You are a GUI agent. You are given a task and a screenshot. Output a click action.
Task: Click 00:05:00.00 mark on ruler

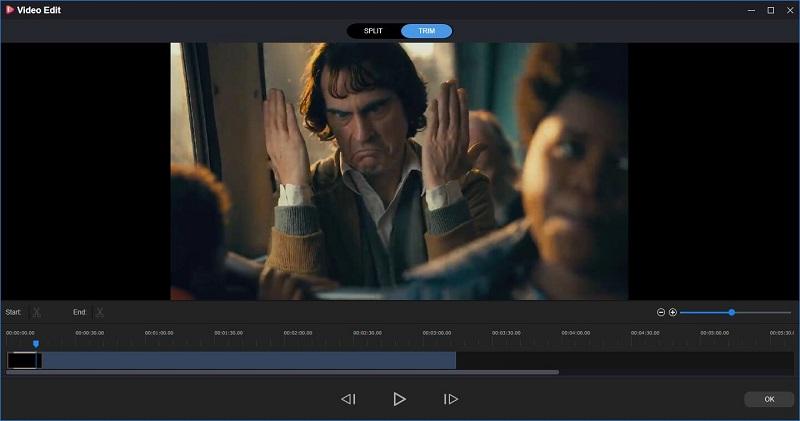pos(714,333)
